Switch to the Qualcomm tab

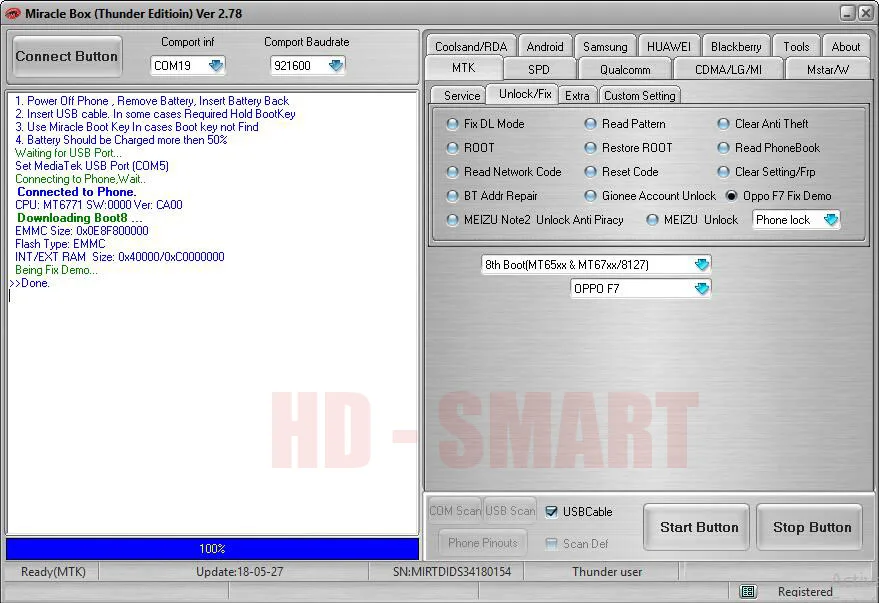coord(625,69)
